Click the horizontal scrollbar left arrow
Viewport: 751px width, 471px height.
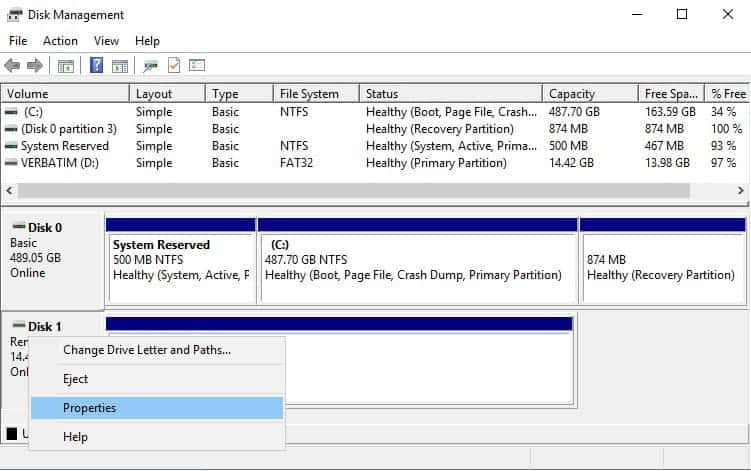(x=10, y=191)
